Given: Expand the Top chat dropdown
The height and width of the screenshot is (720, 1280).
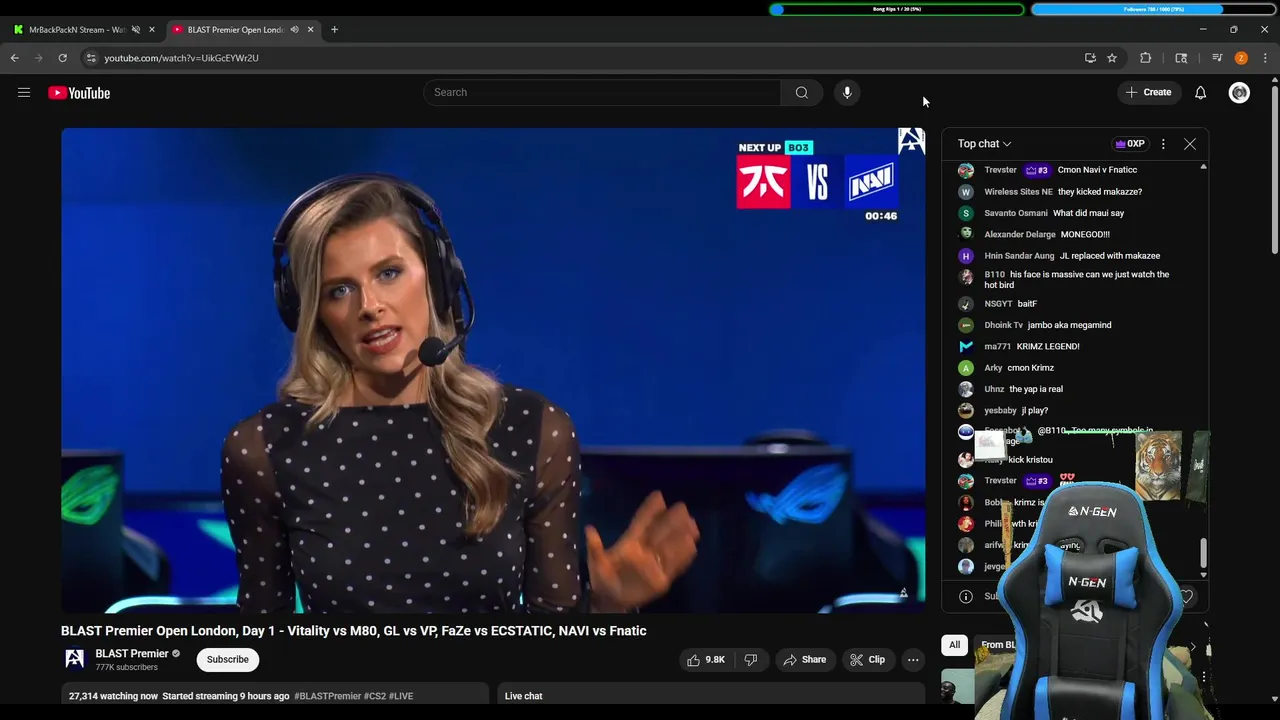Looking at the screenshot, I should pyautogui.click(x=984, y=144).
